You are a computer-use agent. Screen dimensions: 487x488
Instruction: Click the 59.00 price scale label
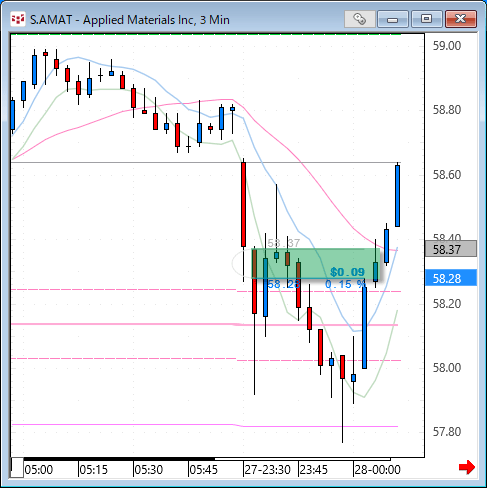pos(447,46)
